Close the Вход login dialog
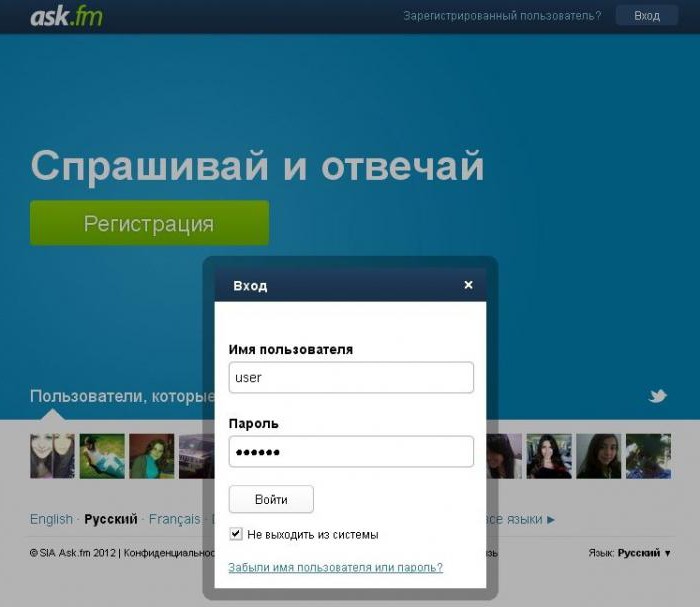Screen dimensions: 700x607 point(468,285)
